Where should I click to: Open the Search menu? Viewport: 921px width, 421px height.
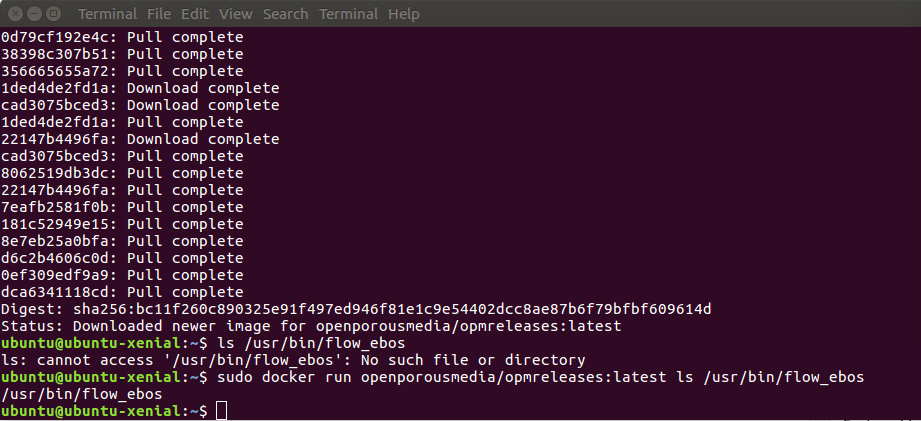coord(286,15)
